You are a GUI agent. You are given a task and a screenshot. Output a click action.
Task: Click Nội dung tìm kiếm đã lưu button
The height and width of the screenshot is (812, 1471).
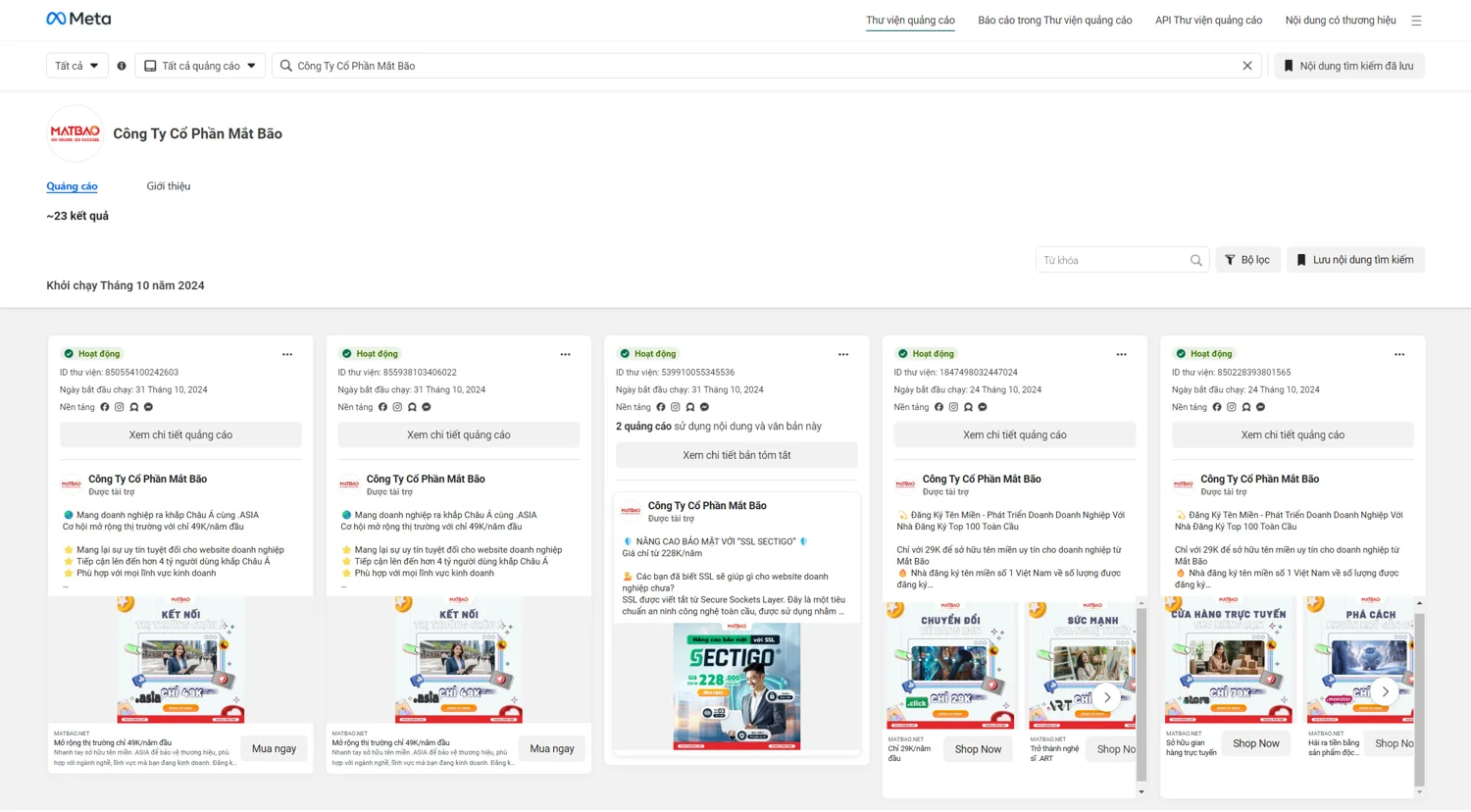[x=1349, y=66]
